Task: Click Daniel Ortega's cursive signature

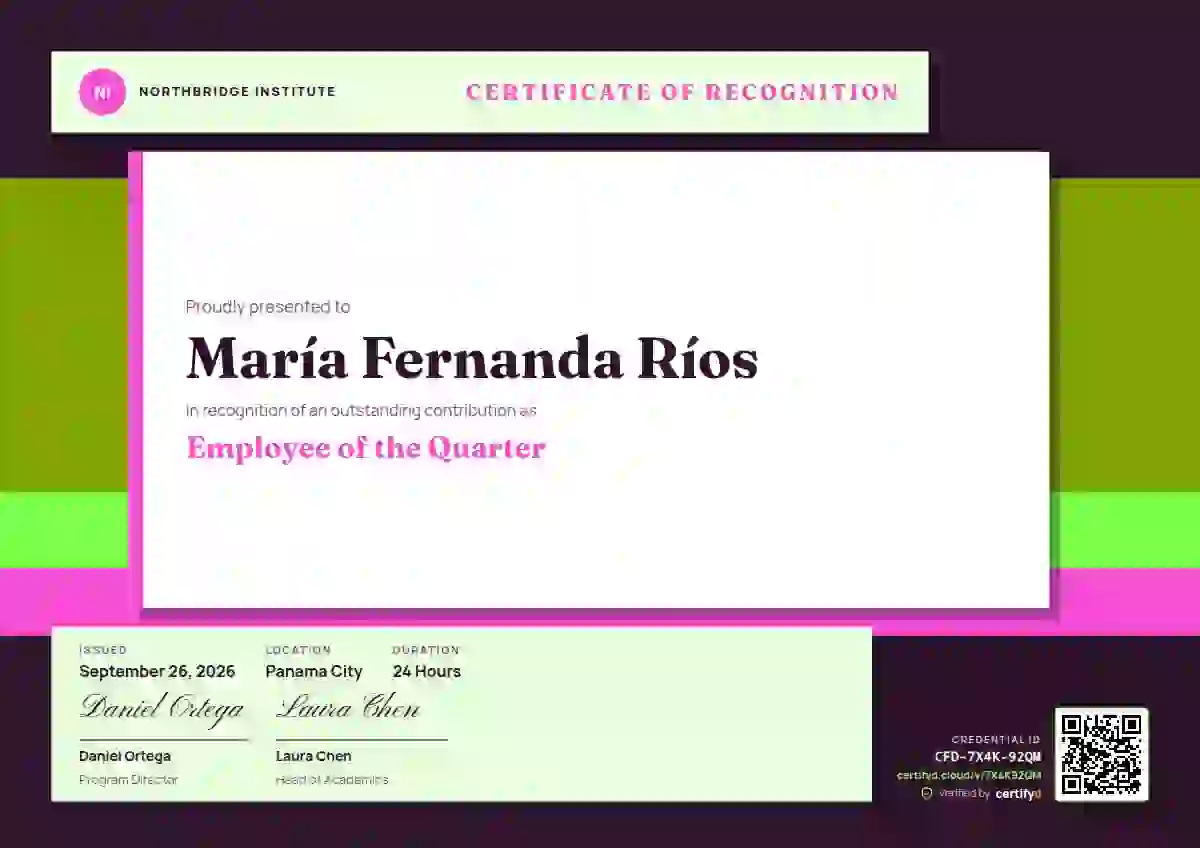Action: coord(162,709)
